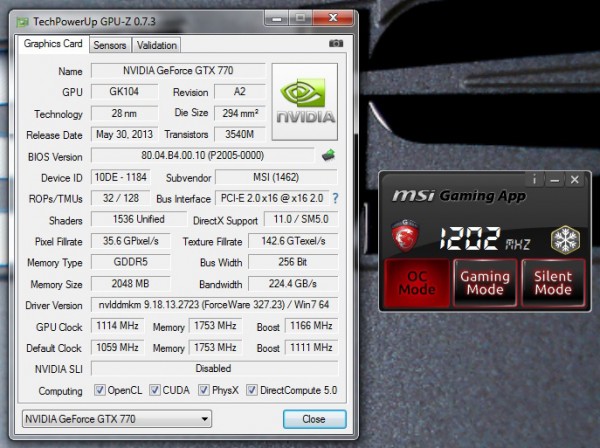Click the Bus Interface field PCI-E 2.0 x16
The width and height of the screenshot is (600, 448).
tap(272, 198)
